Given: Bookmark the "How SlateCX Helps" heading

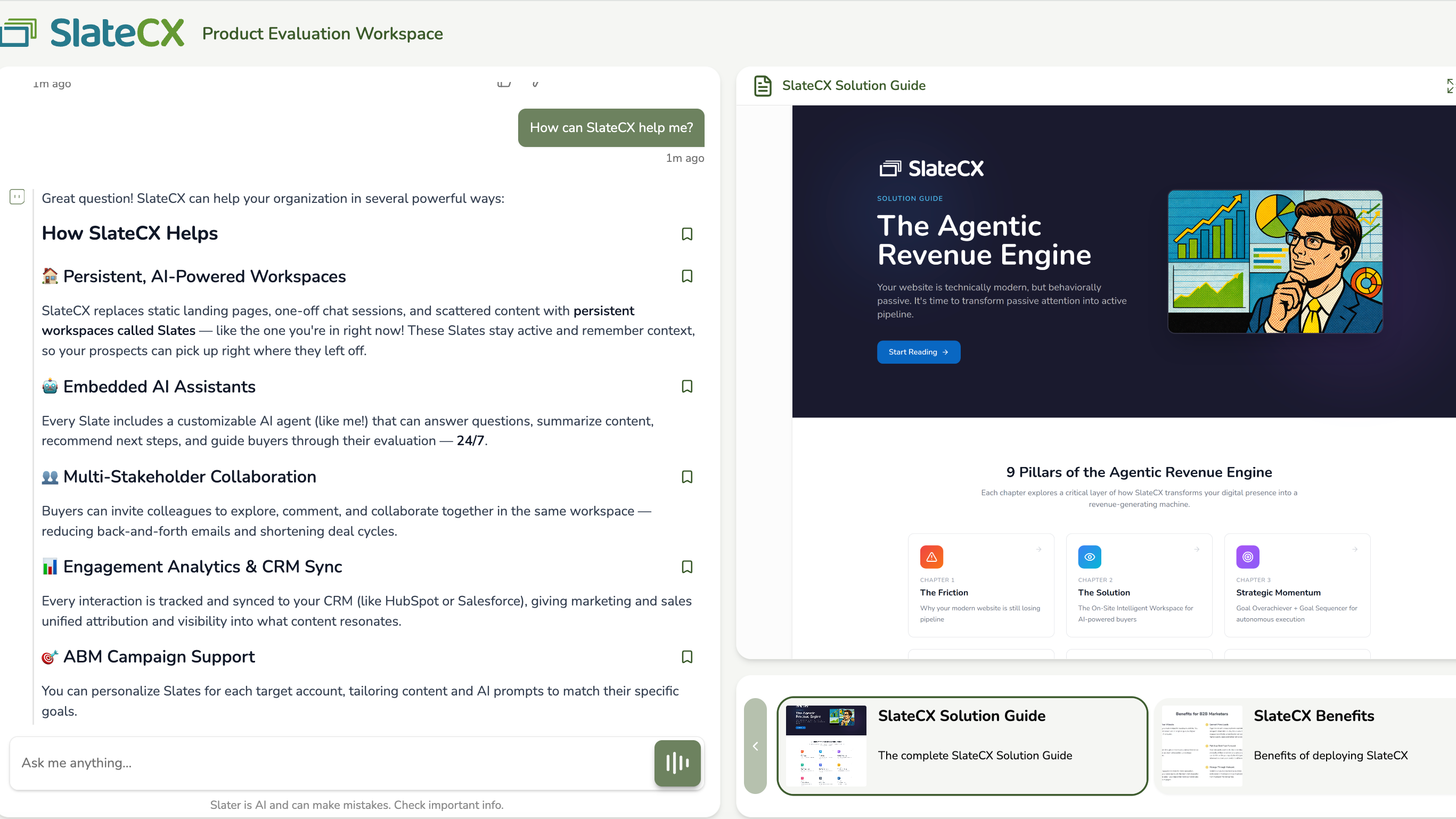Looking at the screenshot, I should click(687, 234).
